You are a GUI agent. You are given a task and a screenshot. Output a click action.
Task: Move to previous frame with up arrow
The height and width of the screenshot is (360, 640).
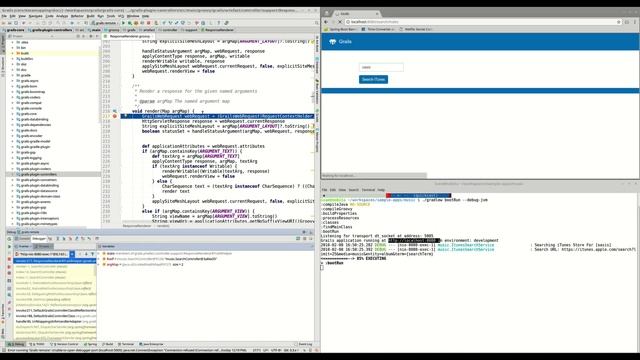click(x=80, y=254)
